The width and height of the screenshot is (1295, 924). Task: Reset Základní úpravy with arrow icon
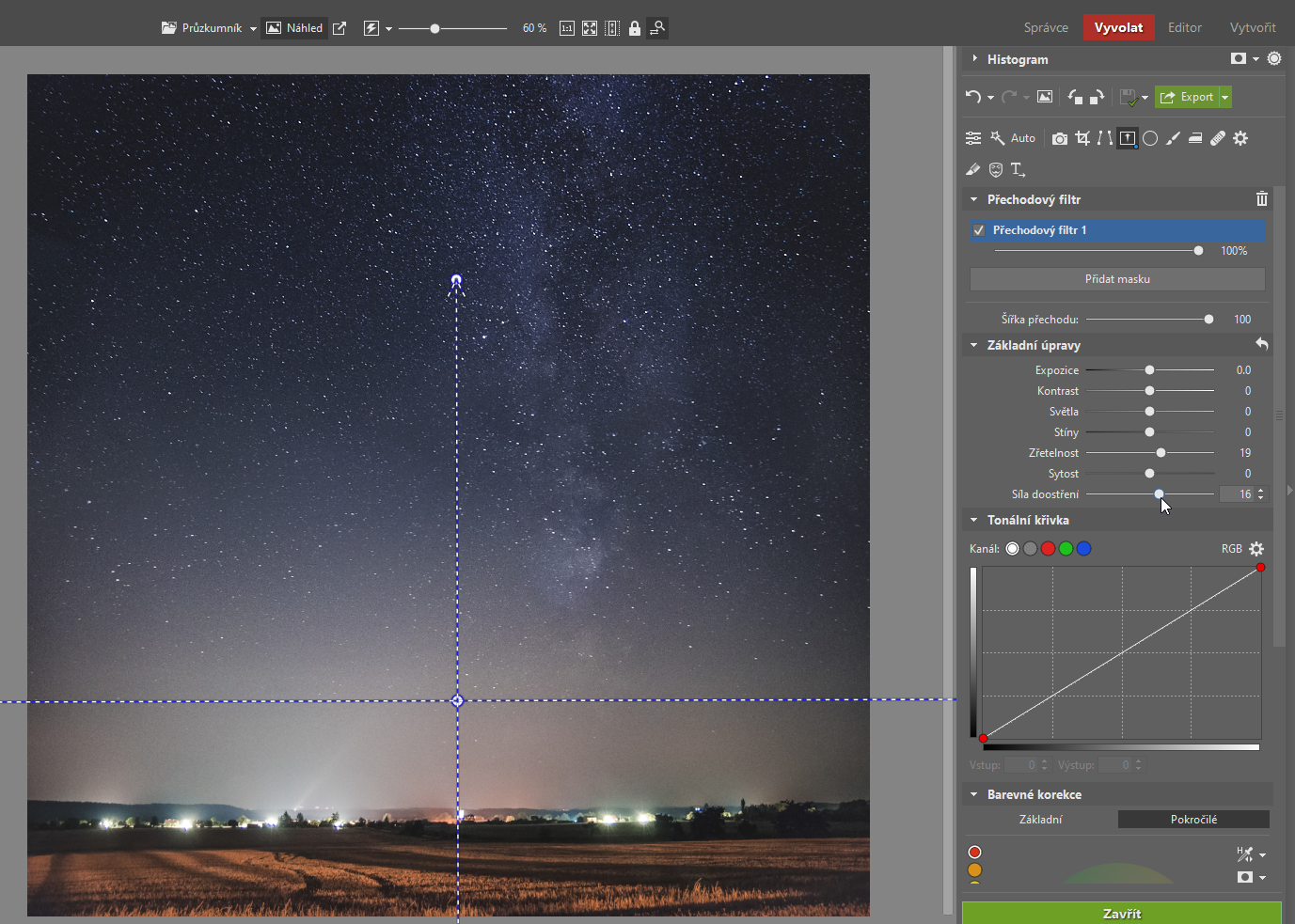pyautogui.click(x=1262, y=344)
